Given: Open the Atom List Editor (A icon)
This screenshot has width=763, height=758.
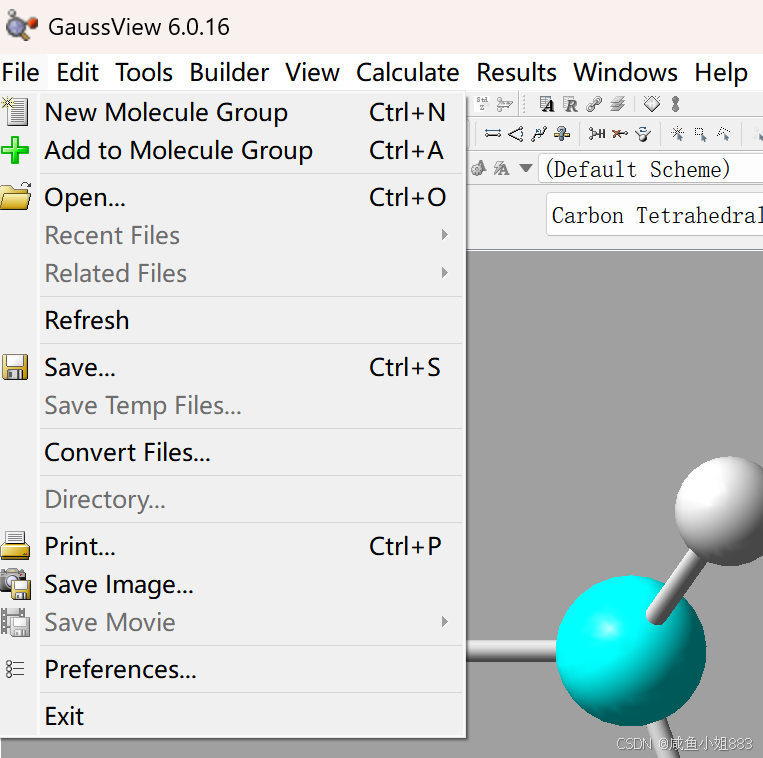Looking at the screenshot, I should click(x=547, y=104).
